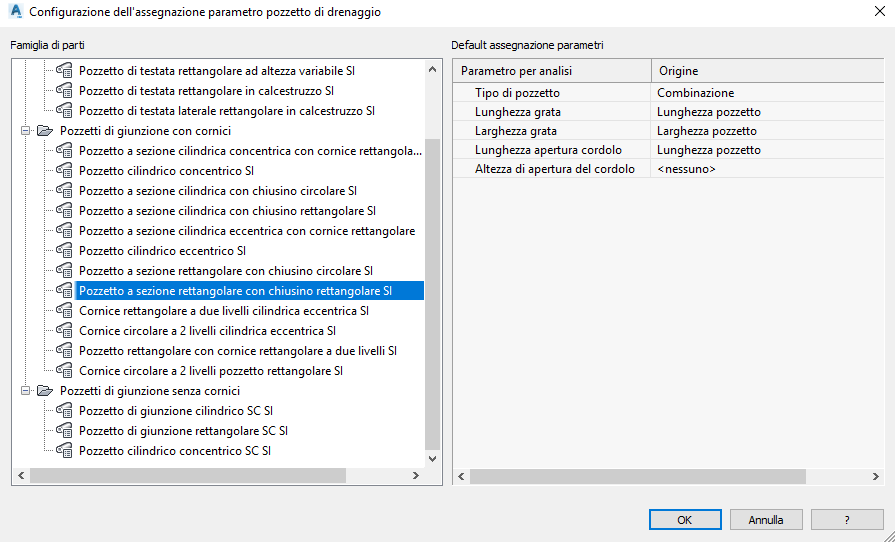Select Pozzetto di giunzione cilindrico SC SI
895x542 pixels.
[x=176, y=411]
